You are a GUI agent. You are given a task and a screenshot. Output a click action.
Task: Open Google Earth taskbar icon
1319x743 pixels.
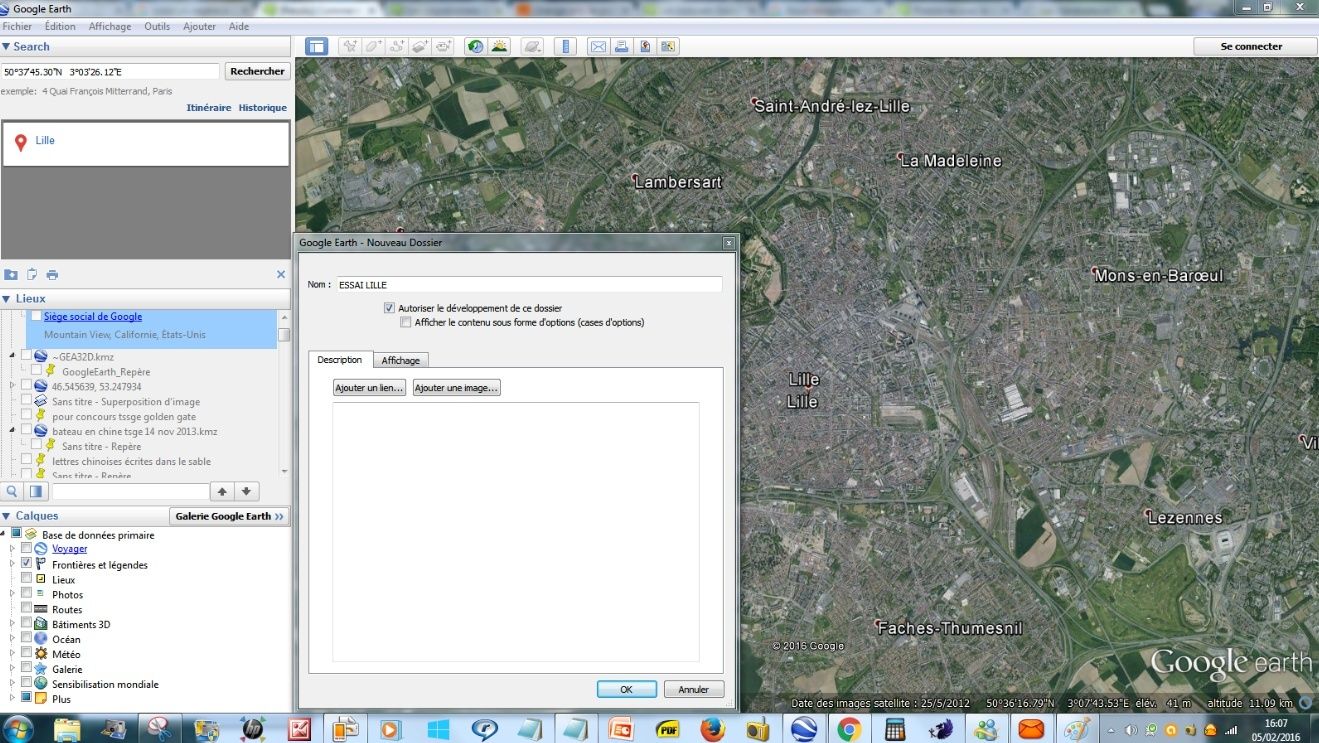click(803, 728)
